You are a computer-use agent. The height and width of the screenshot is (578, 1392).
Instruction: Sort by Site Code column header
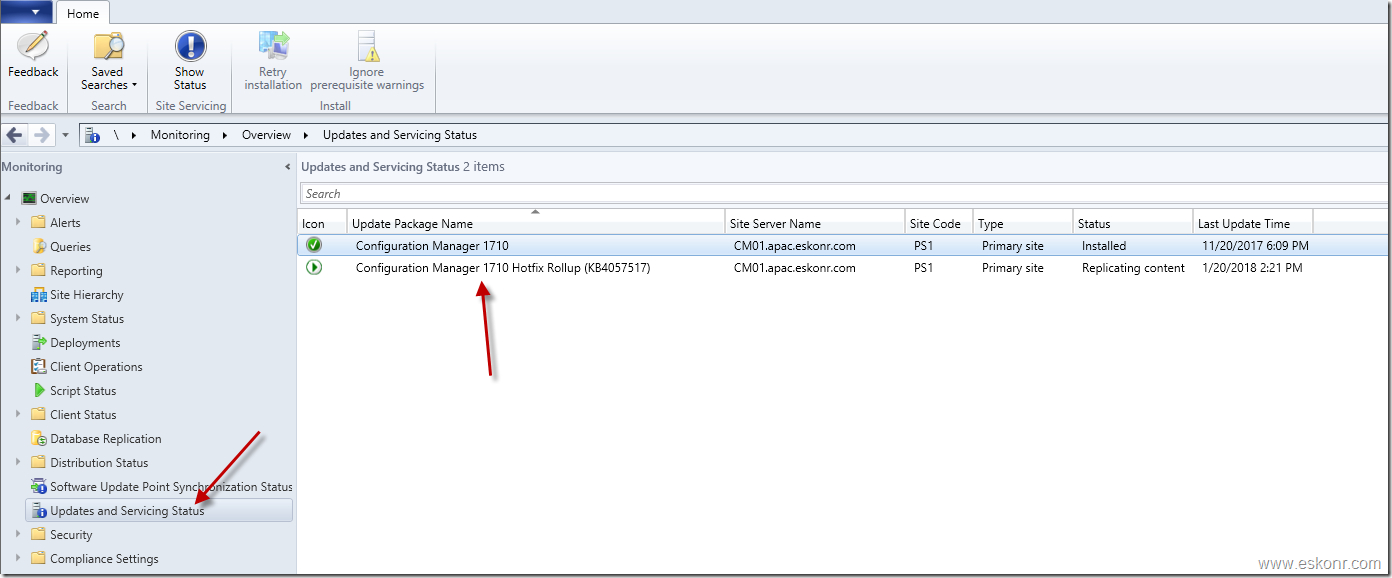(939, 223)
